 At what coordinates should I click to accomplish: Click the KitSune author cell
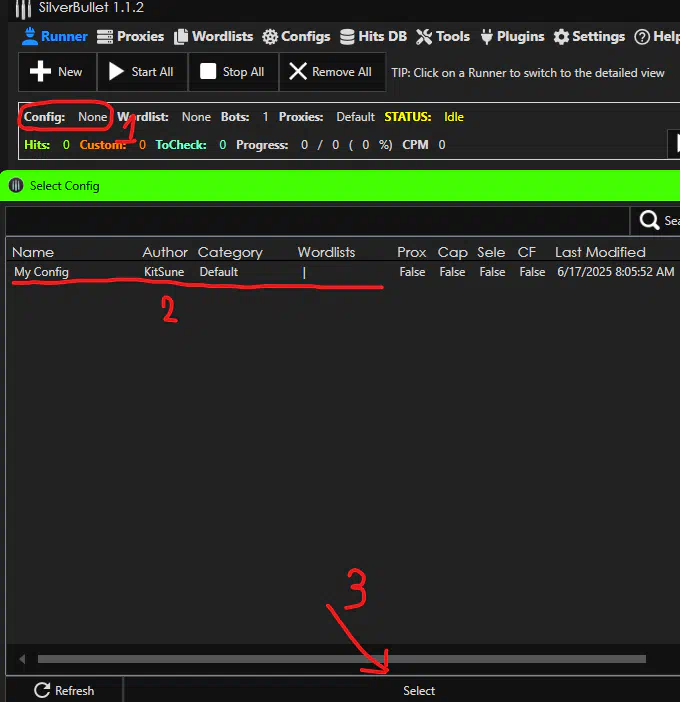tap(164, 272)
